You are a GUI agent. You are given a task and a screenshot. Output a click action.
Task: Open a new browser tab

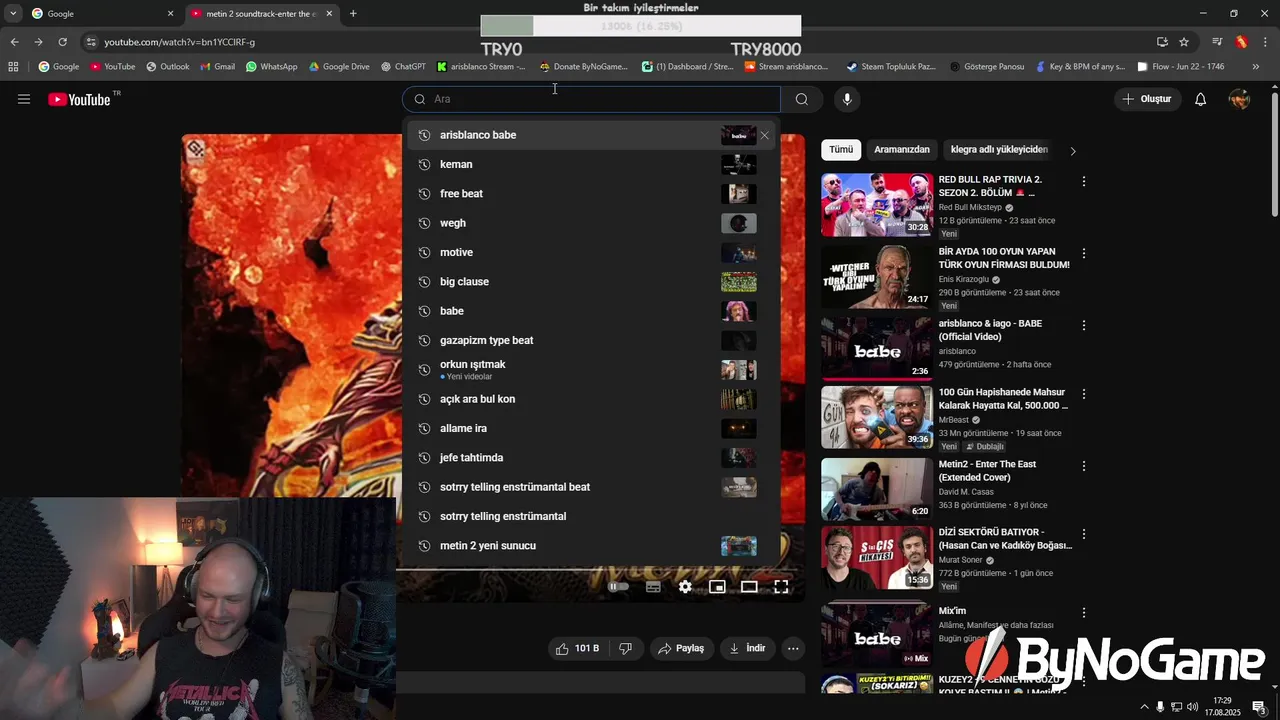coord(353,14)
